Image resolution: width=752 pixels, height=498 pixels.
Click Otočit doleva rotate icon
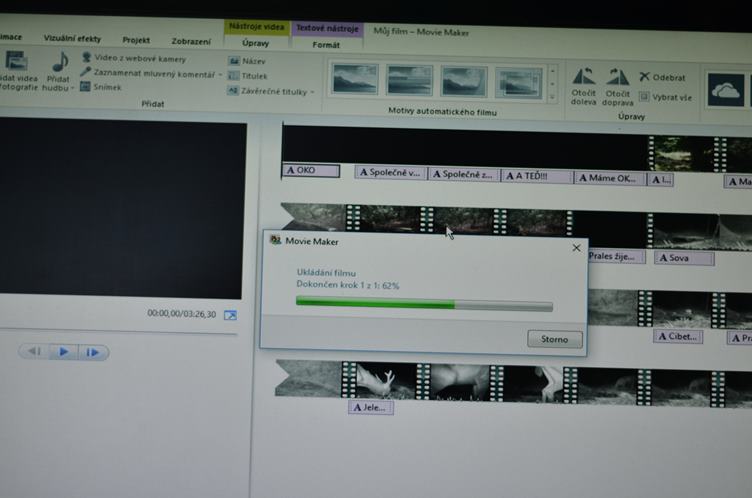point(584,77)
